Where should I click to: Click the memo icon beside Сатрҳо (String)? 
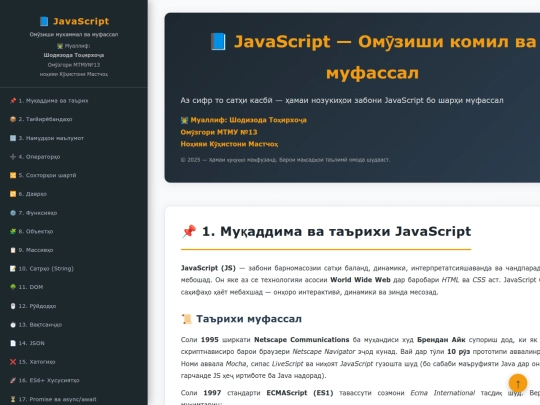tap(13, 269)
